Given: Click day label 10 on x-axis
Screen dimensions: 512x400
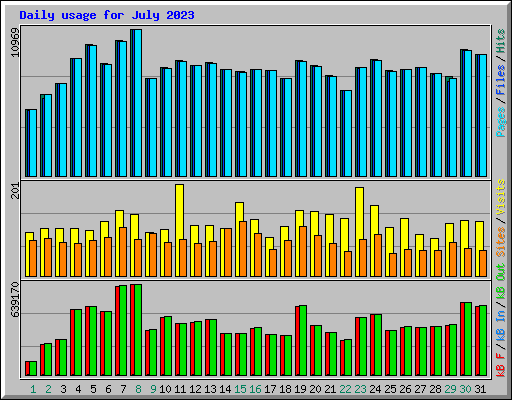Looking at the screenshot, I should [165, 389].
